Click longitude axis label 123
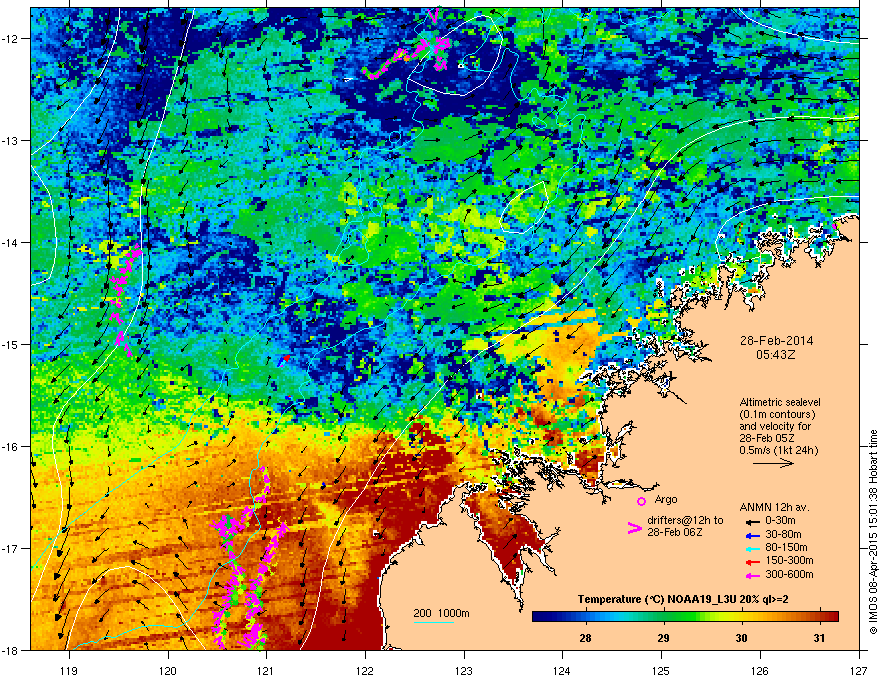Image resolution: width=880 pixels, height=680 pixels. (x=464, y=670)
